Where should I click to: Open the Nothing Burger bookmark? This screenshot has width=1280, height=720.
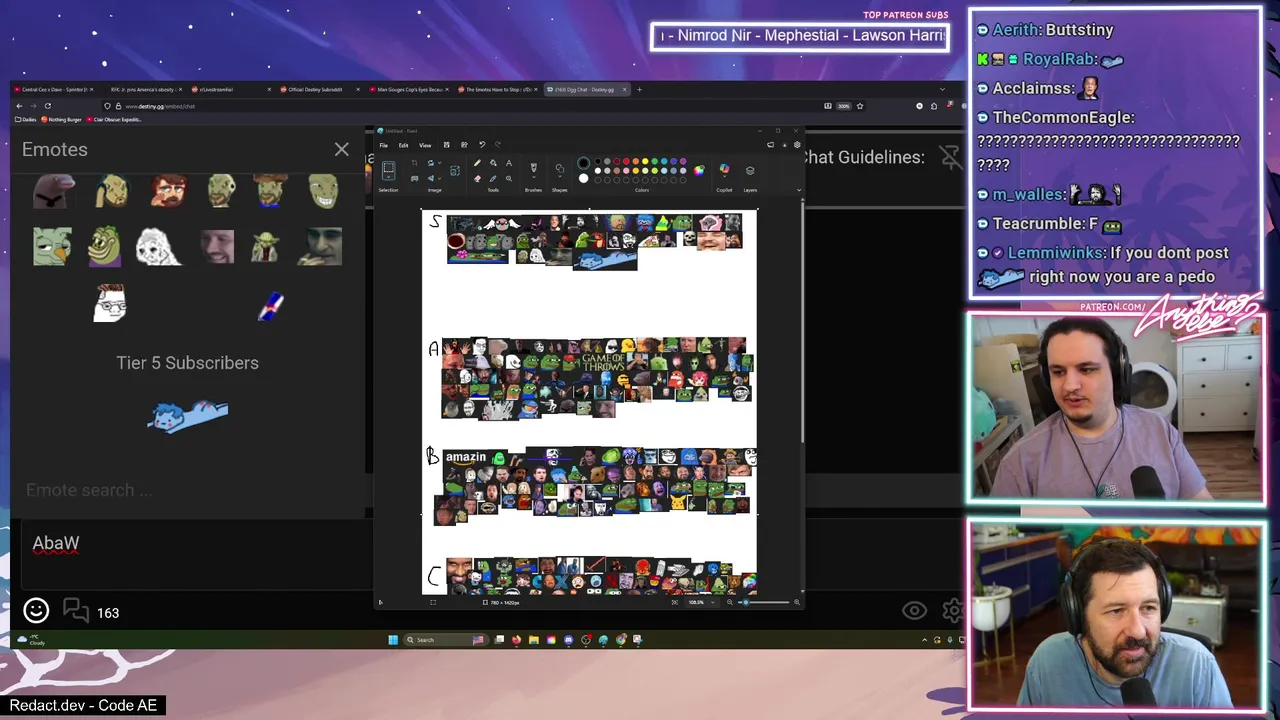[x=61, y=119]
